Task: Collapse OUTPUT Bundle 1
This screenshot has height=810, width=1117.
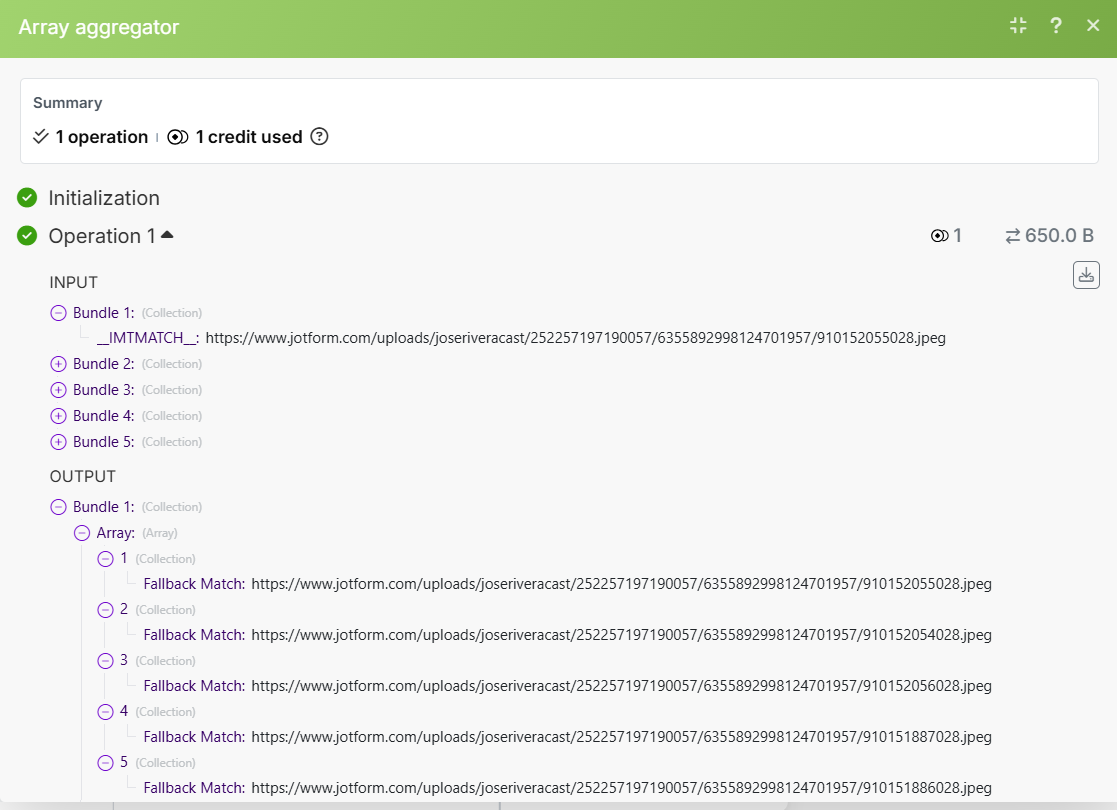Action: pyautogui.click(x=58, y=507)
